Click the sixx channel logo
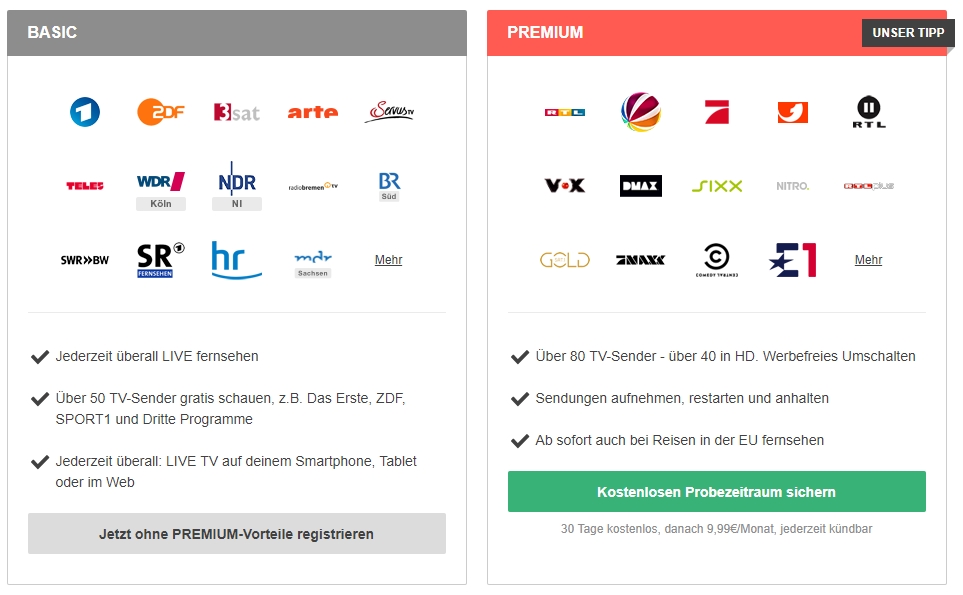This screenshot has width=963, height=595. tap(717, 185)
